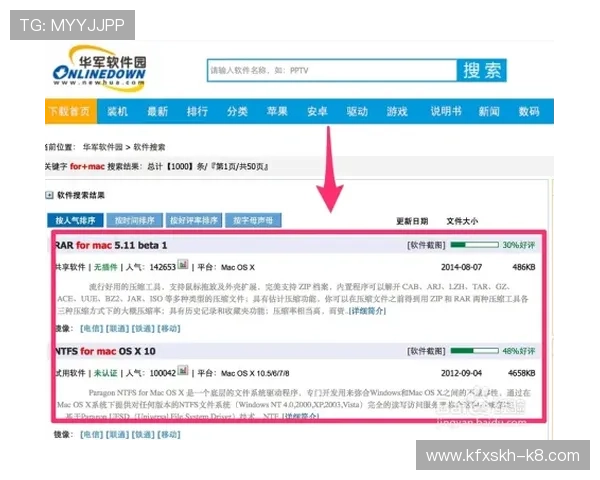Click the 30%好评 rating bar
Viewport: 600px width, 480px height.
point(474,245)
